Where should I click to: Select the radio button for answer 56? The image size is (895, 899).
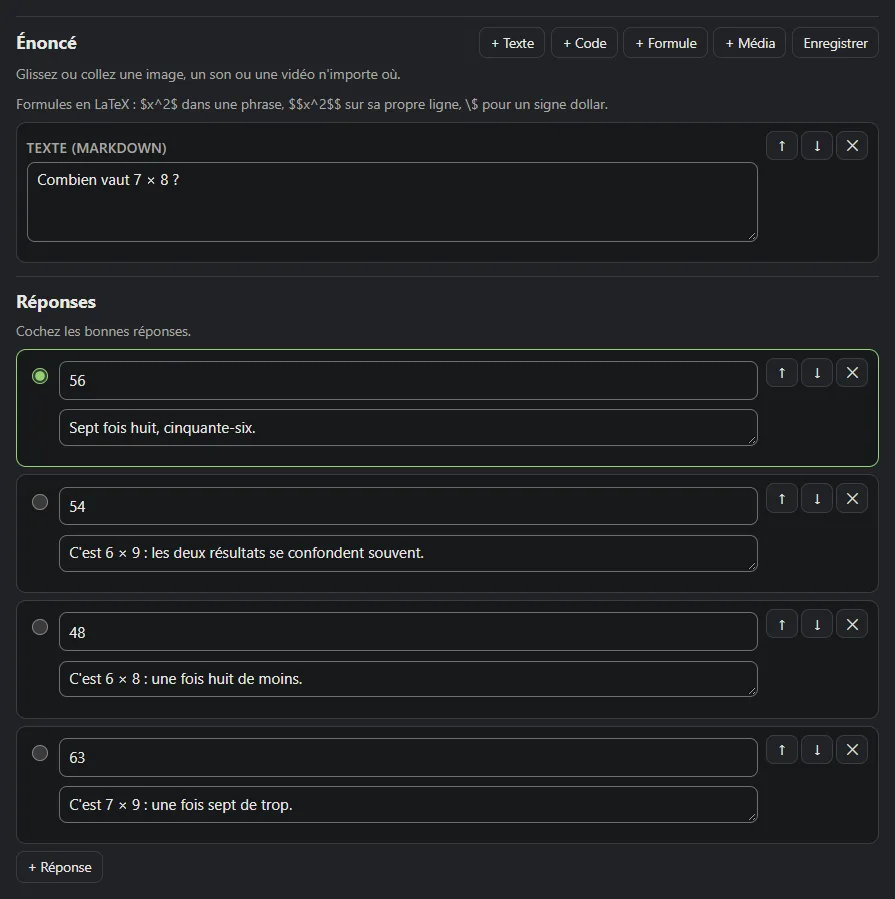click(40, 376)
